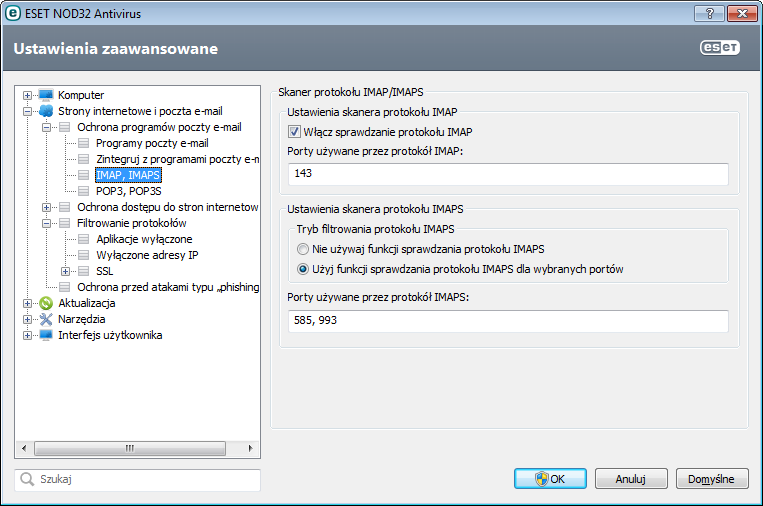Expand the Interfejs użytkownika tree node
Screen dimensions: 763x506
[x=27, y=335]
